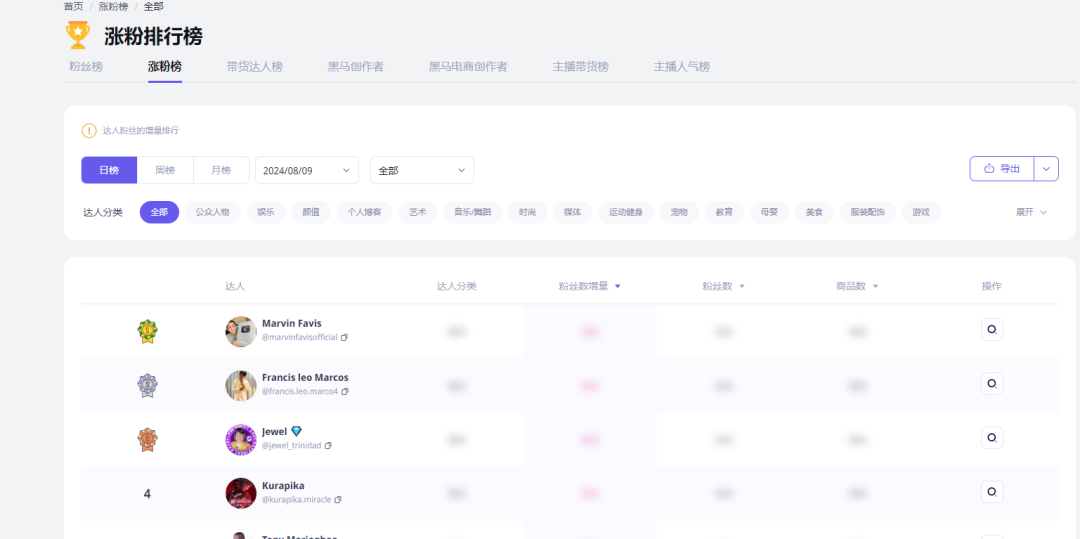Filter by 公众人物 category

(213, 212)
